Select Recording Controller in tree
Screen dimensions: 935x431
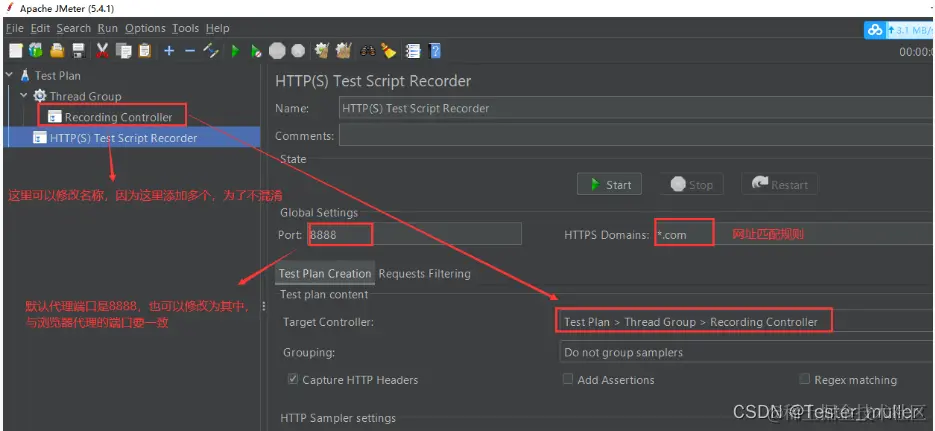pyautogui.click(x=119, y=117)
